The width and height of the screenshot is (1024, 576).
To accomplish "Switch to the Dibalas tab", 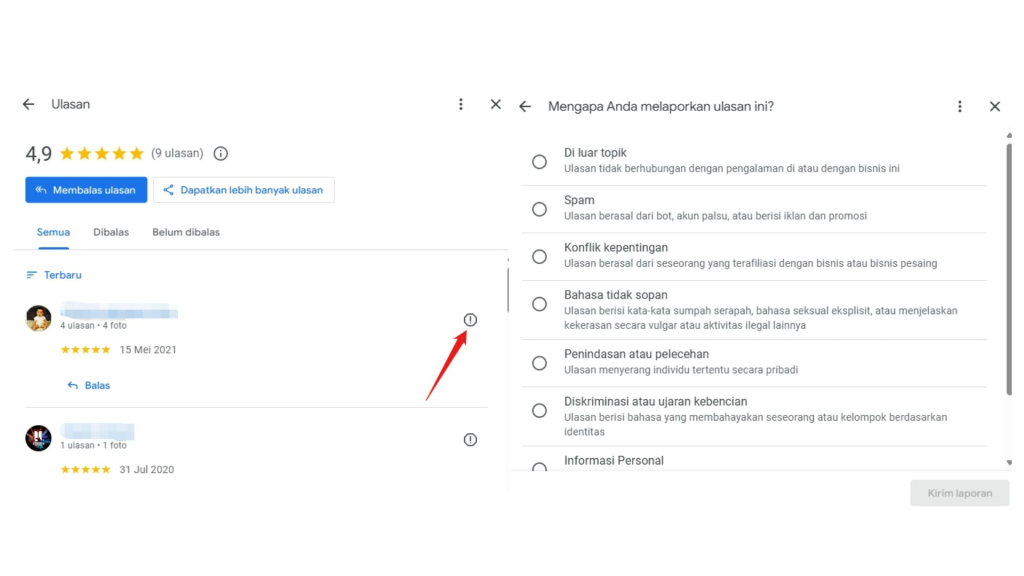I will point(111,232).
